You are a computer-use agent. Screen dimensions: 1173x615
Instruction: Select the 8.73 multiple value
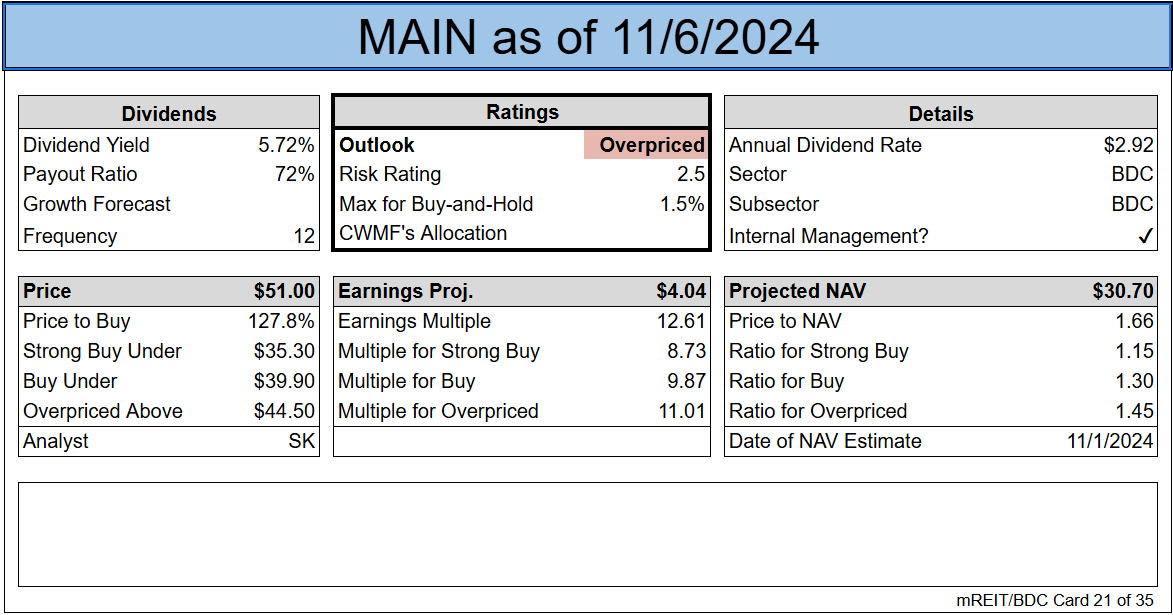(x=686, y=352)
